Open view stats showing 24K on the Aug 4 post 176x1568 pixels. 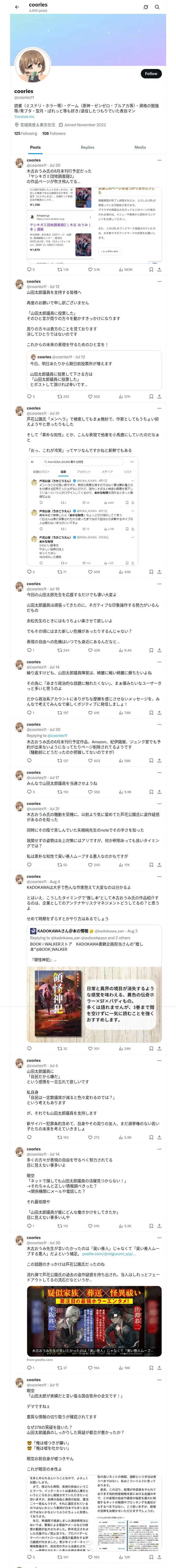[124, 1049]
